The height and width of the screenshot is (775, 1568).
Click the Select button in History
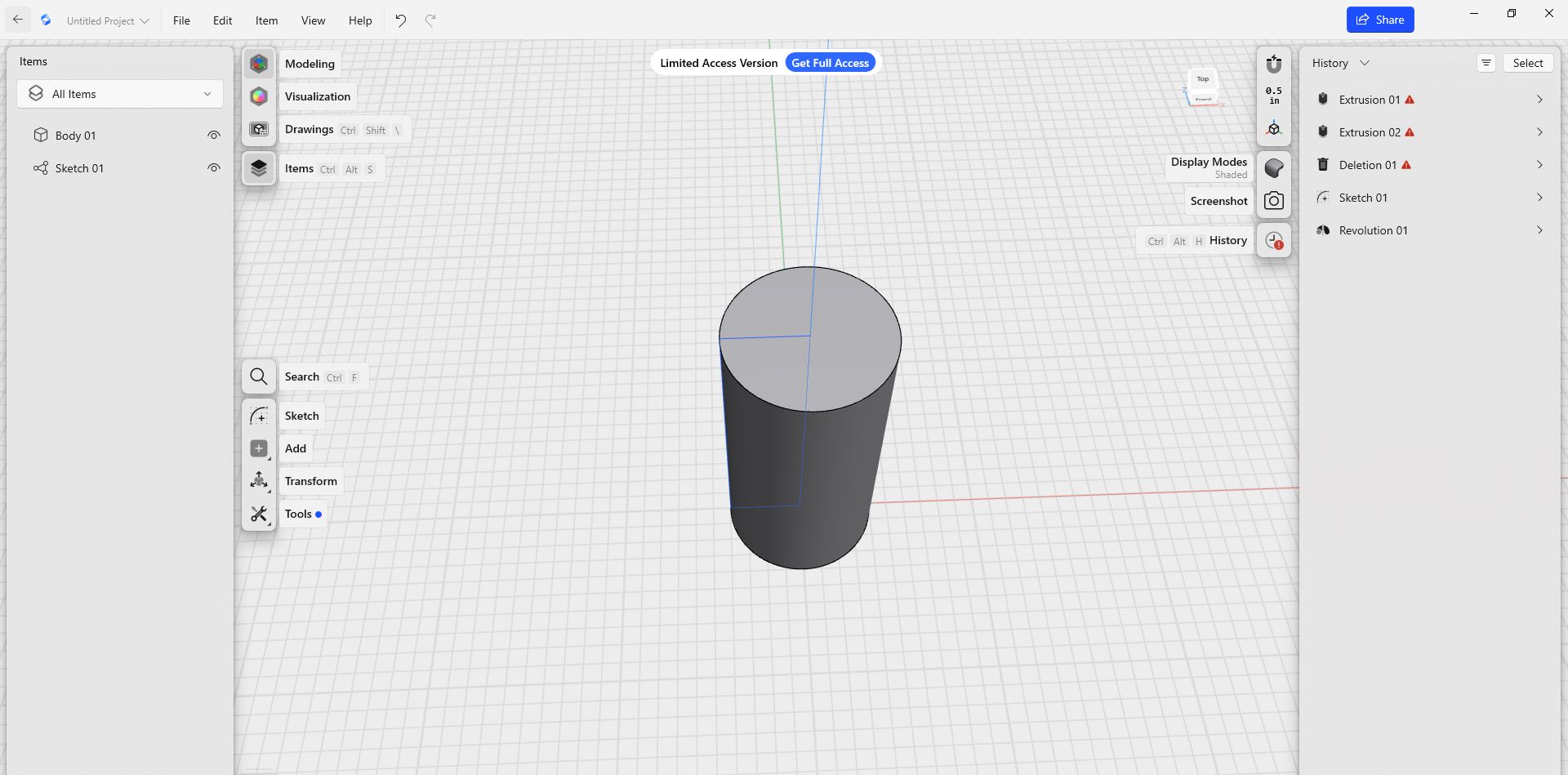tap(1527, 63)
